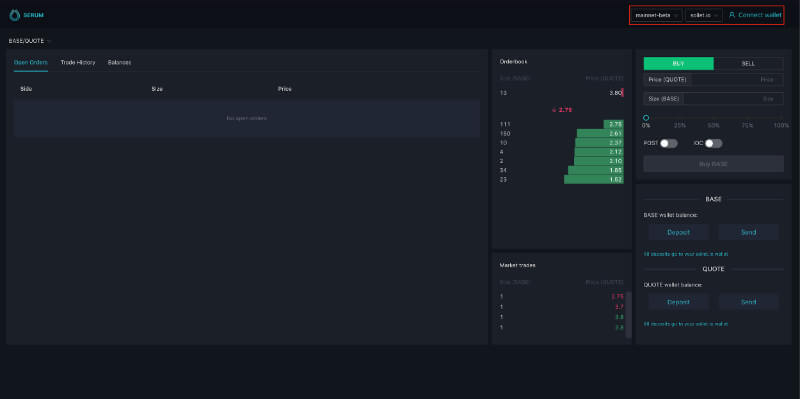The image size is (800, 399).
Task: Set size slider to 50%
Action: point(713,126)
